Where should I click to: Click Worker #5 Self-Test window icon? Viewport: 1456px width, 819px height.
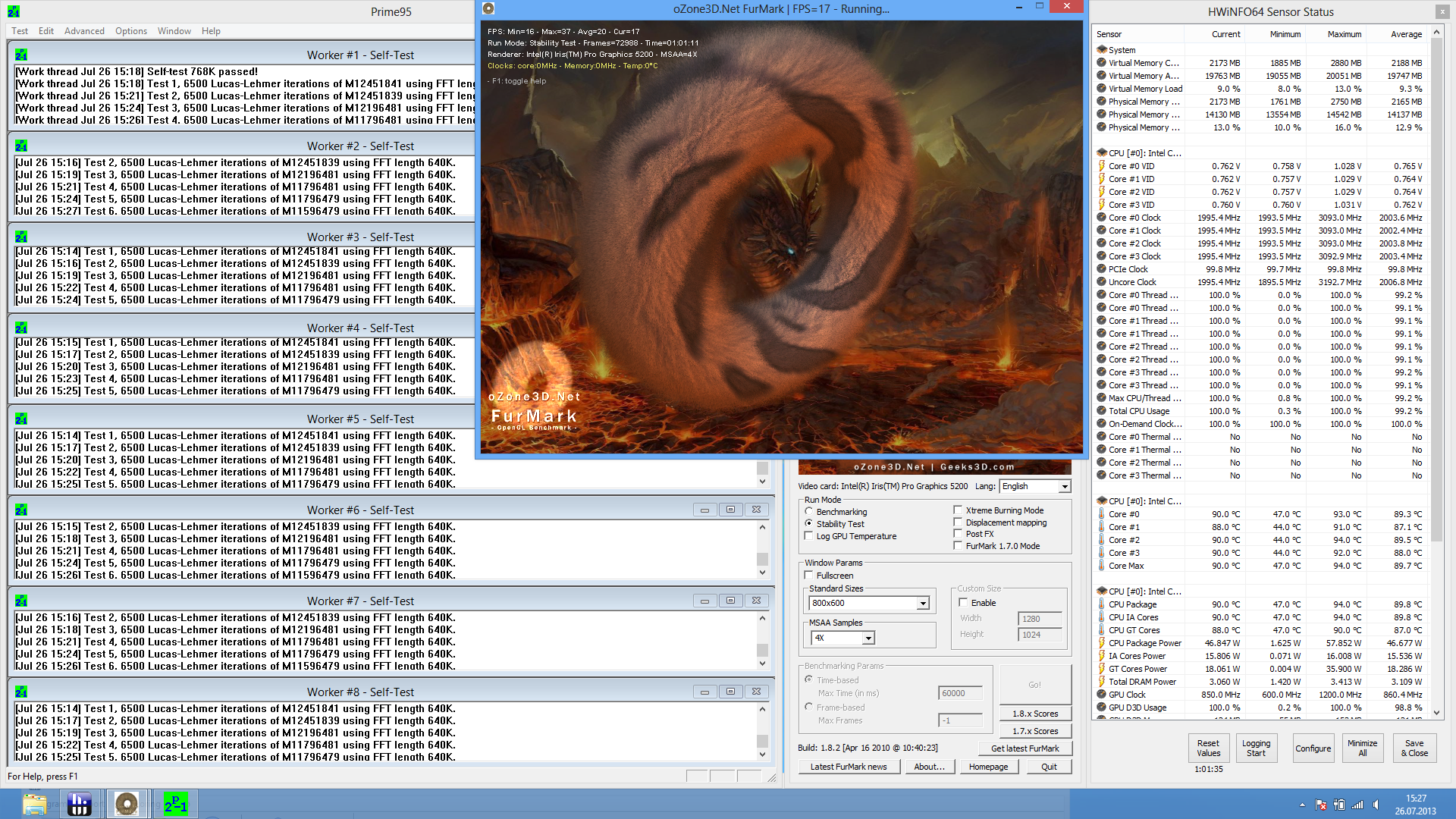coord(21,419)
